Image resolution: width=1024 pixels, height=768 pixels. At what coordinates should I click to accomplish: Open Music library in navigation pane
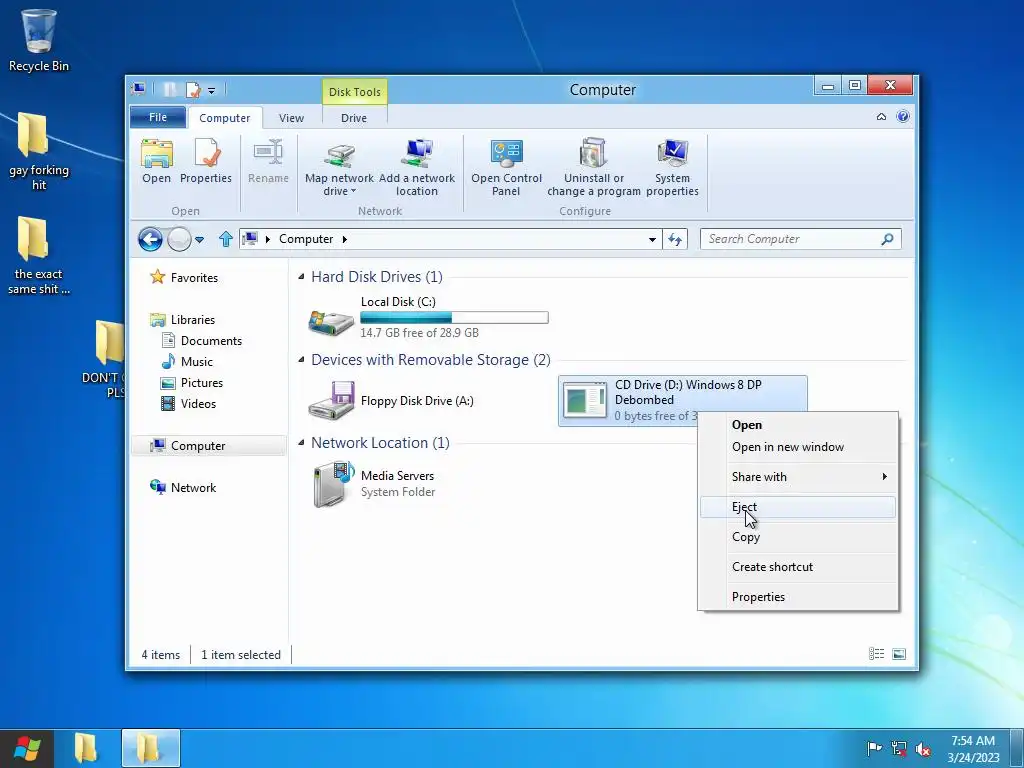point(187,361)
